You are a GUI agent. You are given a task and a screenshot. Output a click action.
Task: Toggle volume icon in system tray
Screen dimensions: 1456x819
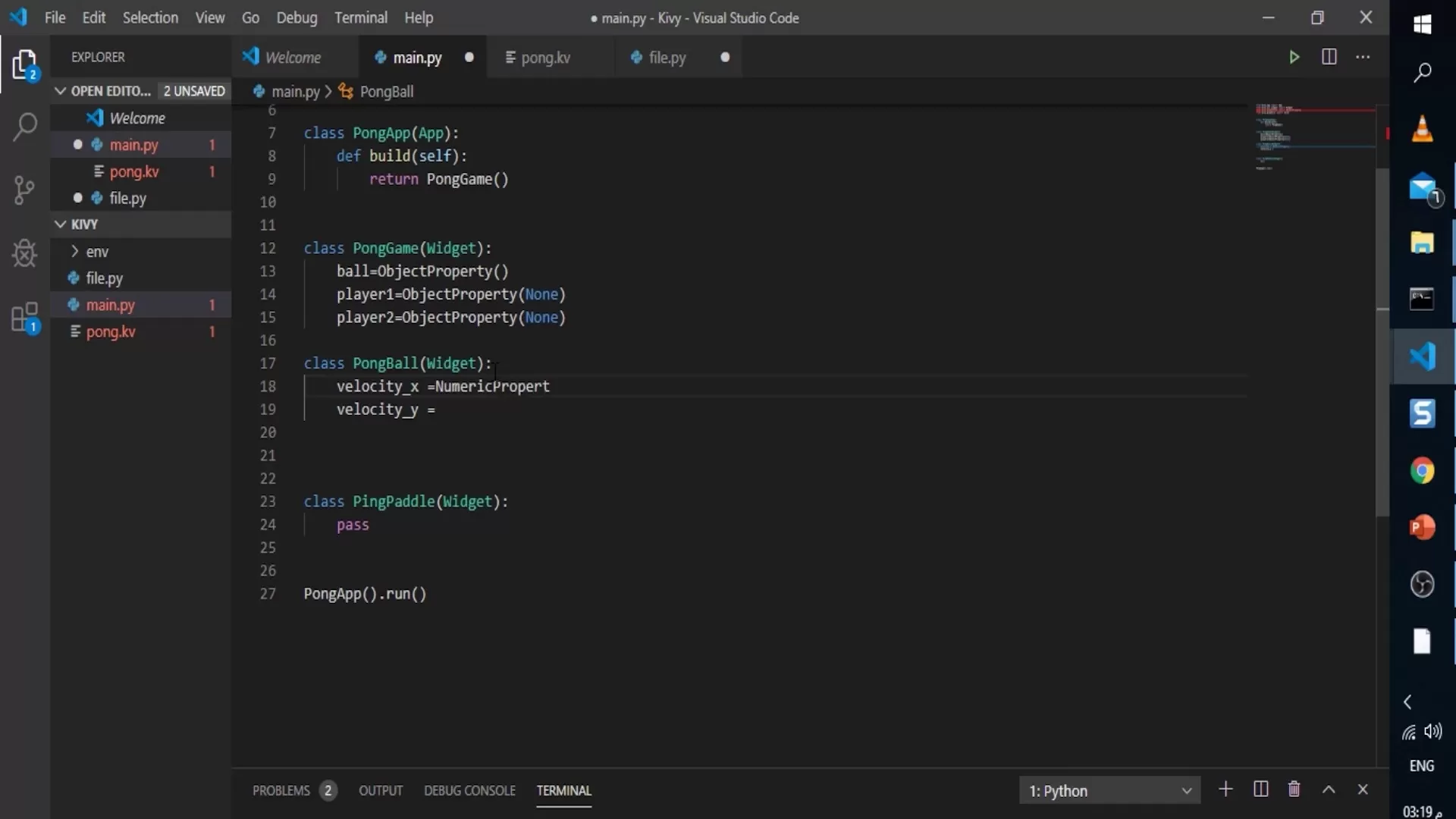tap(1432, 731)
